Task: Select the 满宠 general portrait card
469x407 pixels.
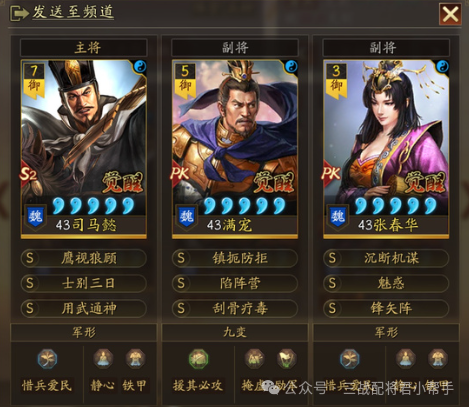Action: coord(235,149)
